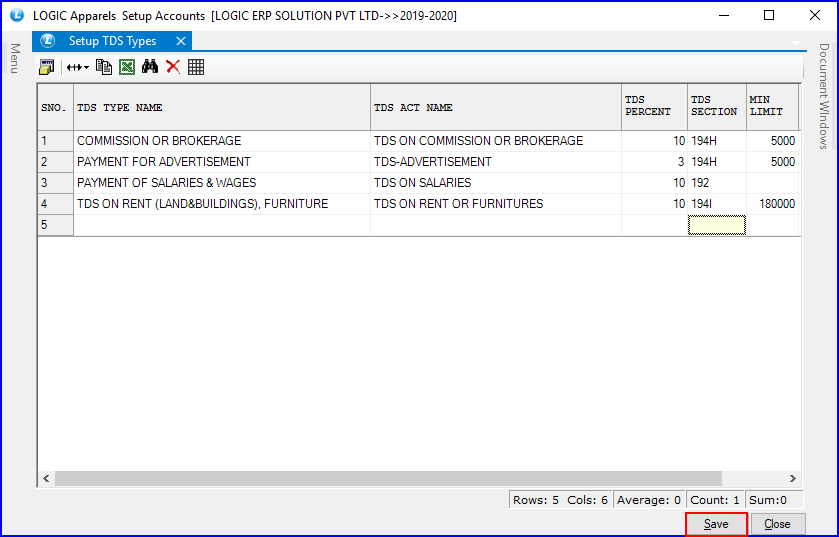Select row header number 1
The height and width of the screenshot is (537, 839).
pyautogui.click(x=55, y=141)
